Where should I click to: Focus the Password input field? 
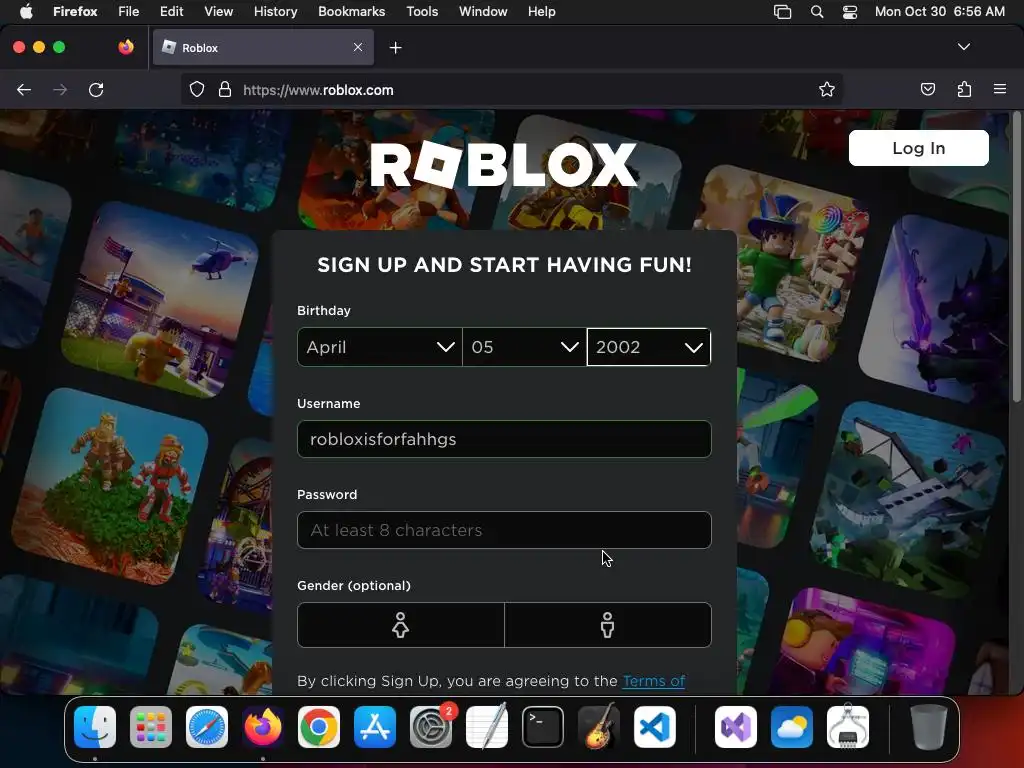point(504,530)
